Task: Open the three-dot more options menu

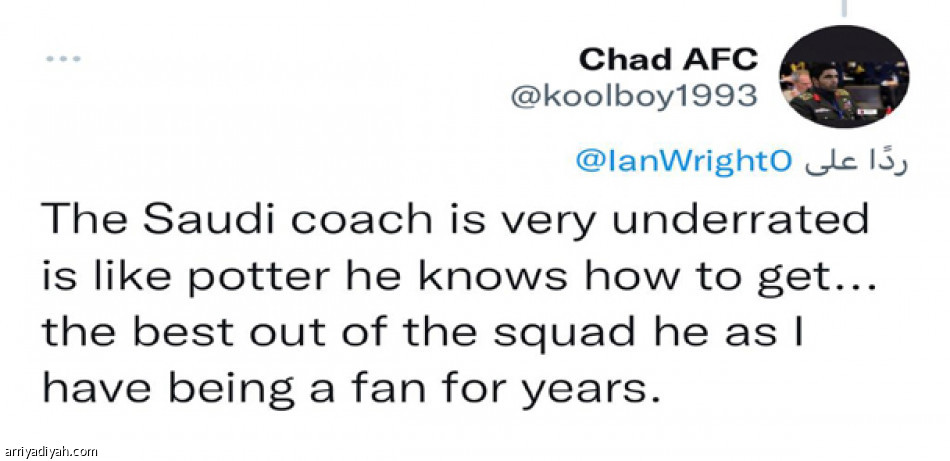Action: [62, 60]
